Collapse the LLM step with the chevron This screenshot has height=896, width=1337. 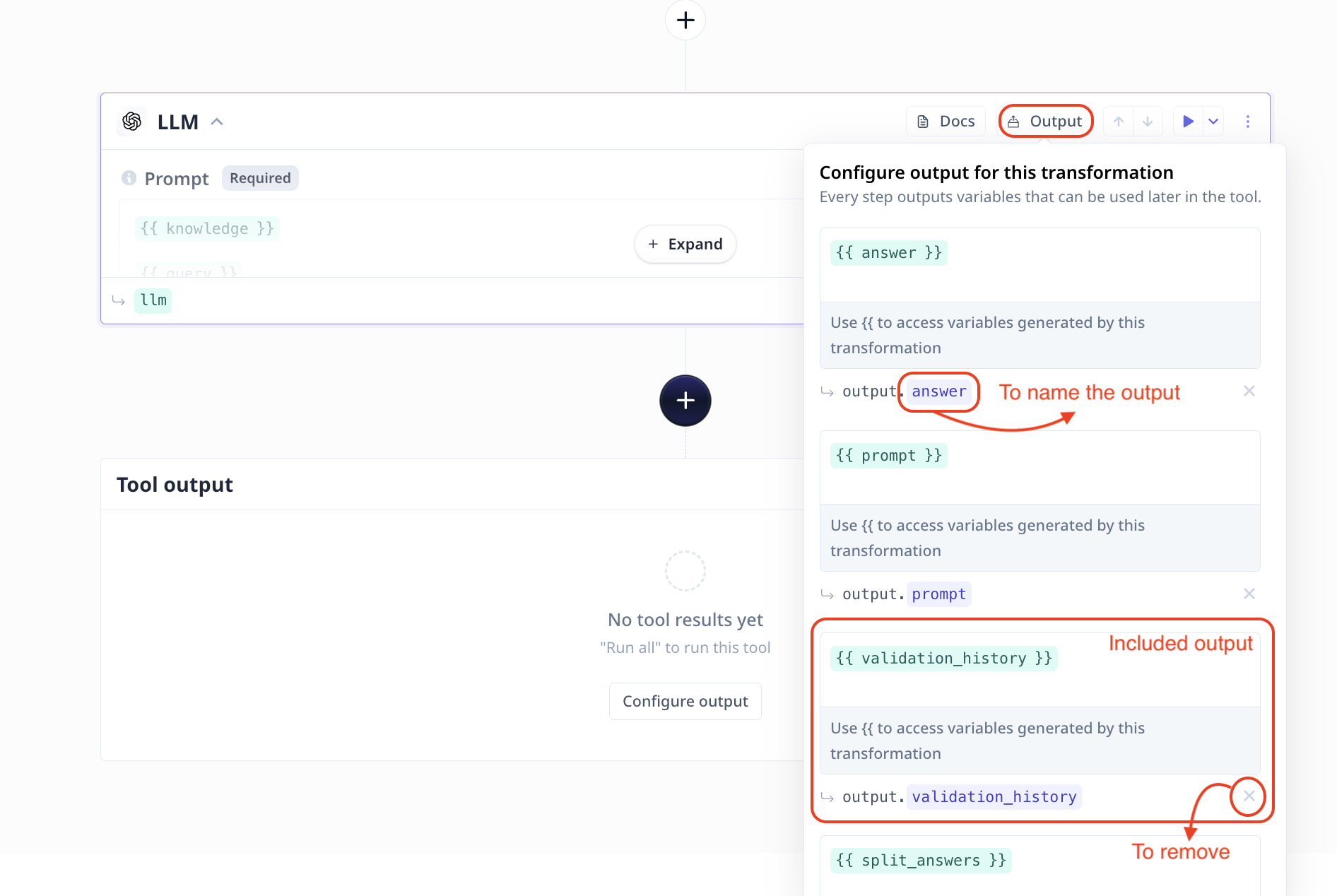[217, 122]
